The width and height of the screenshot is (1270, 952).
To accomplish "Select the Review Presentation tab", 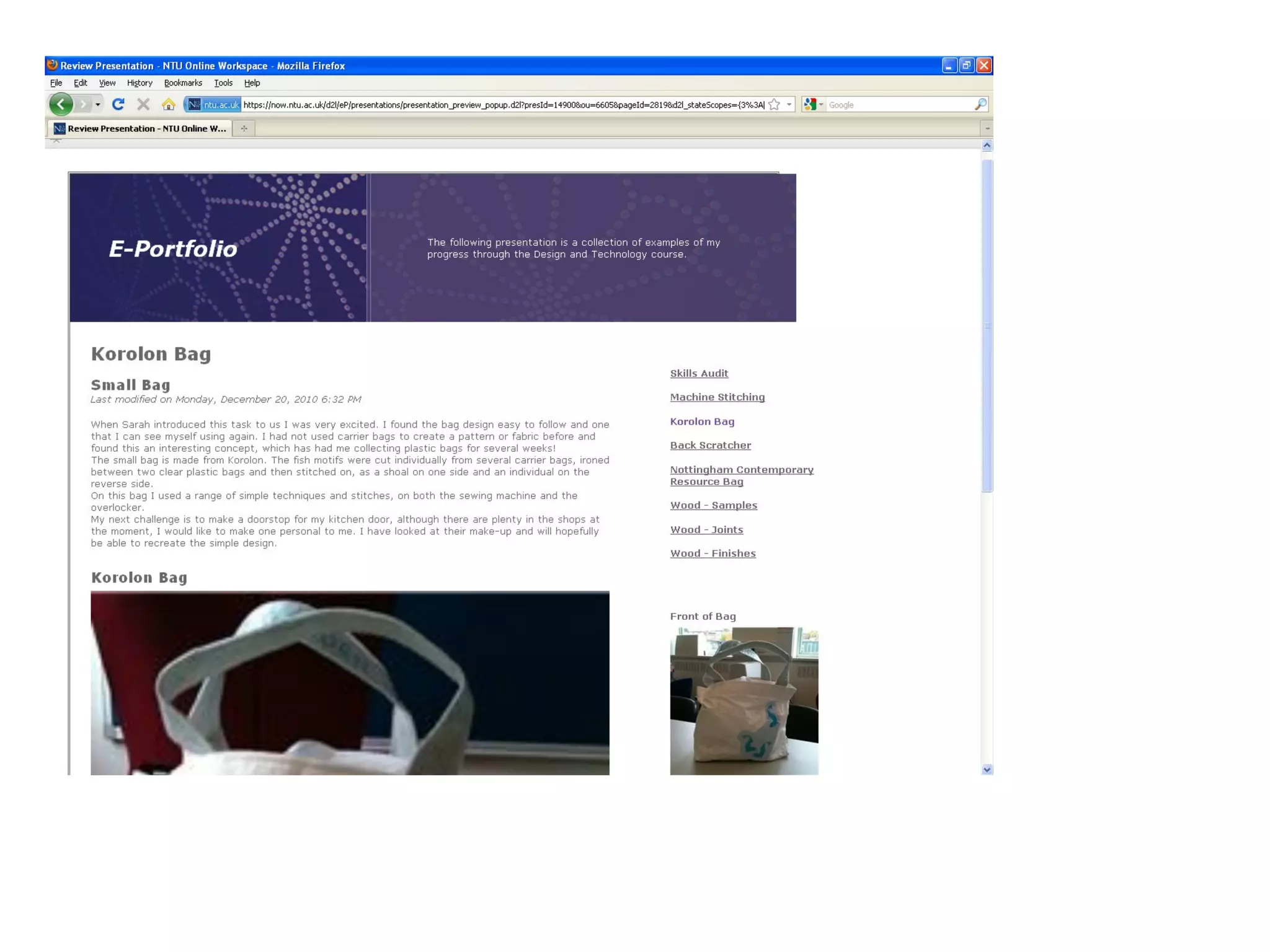I will click(x=140, y=128).
